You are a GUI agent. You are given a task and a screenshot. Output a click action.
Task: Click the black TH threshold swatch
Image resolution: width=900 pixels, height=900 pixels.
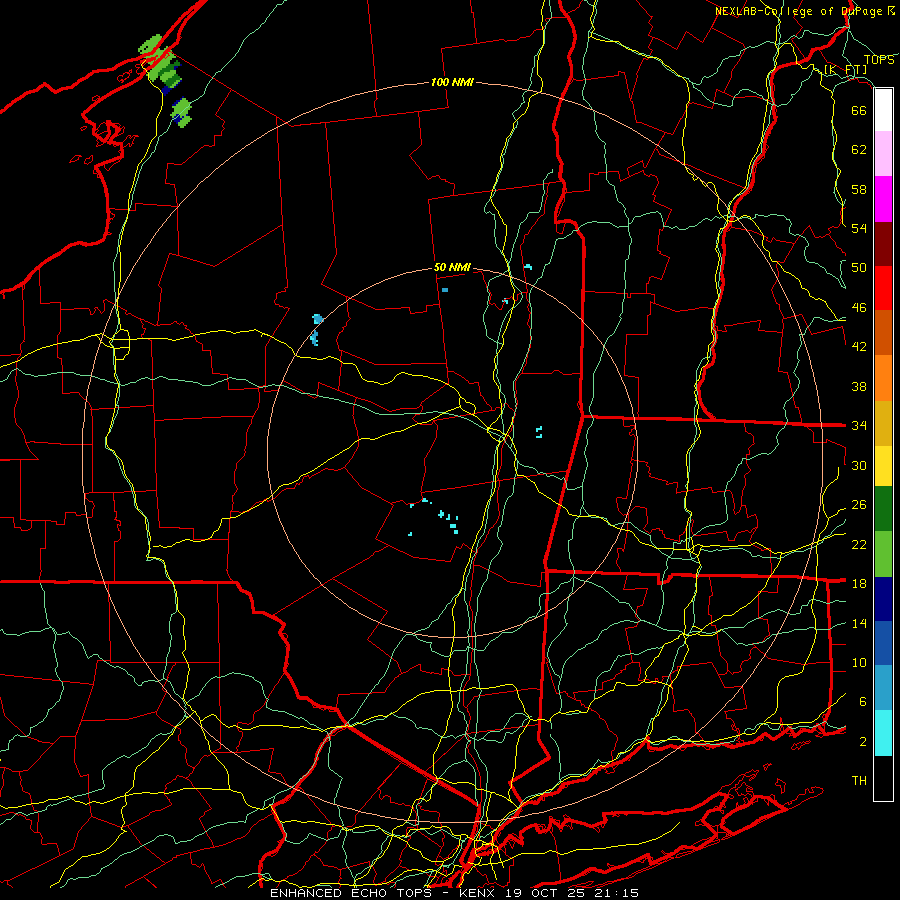(883, 778)
